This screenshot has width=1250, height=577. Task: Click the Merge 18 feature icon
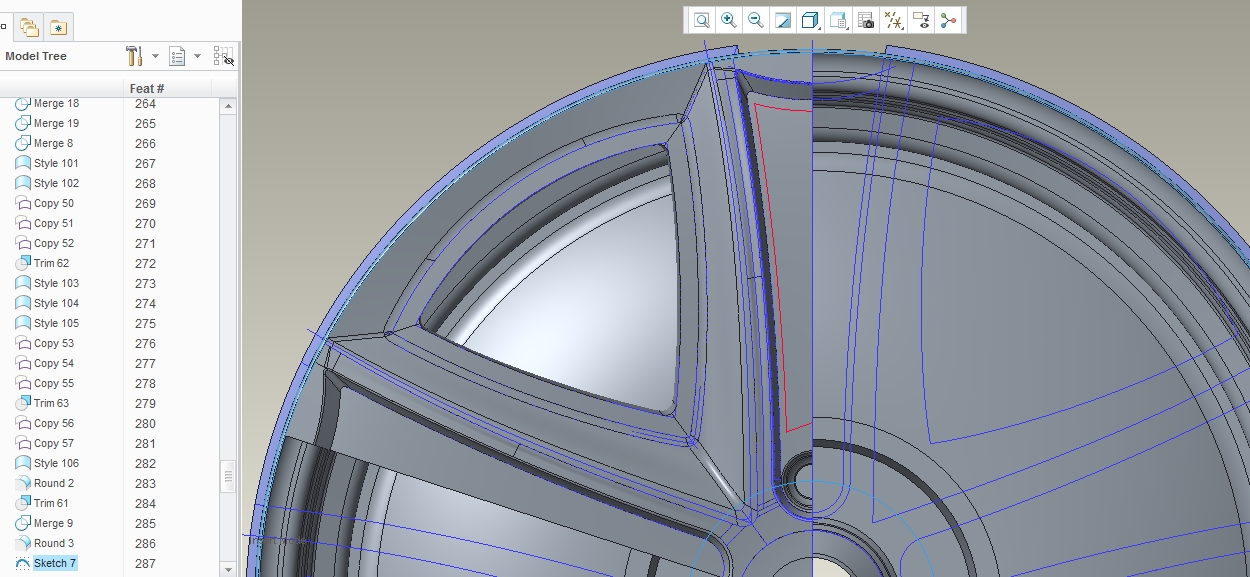click(23, 103)
